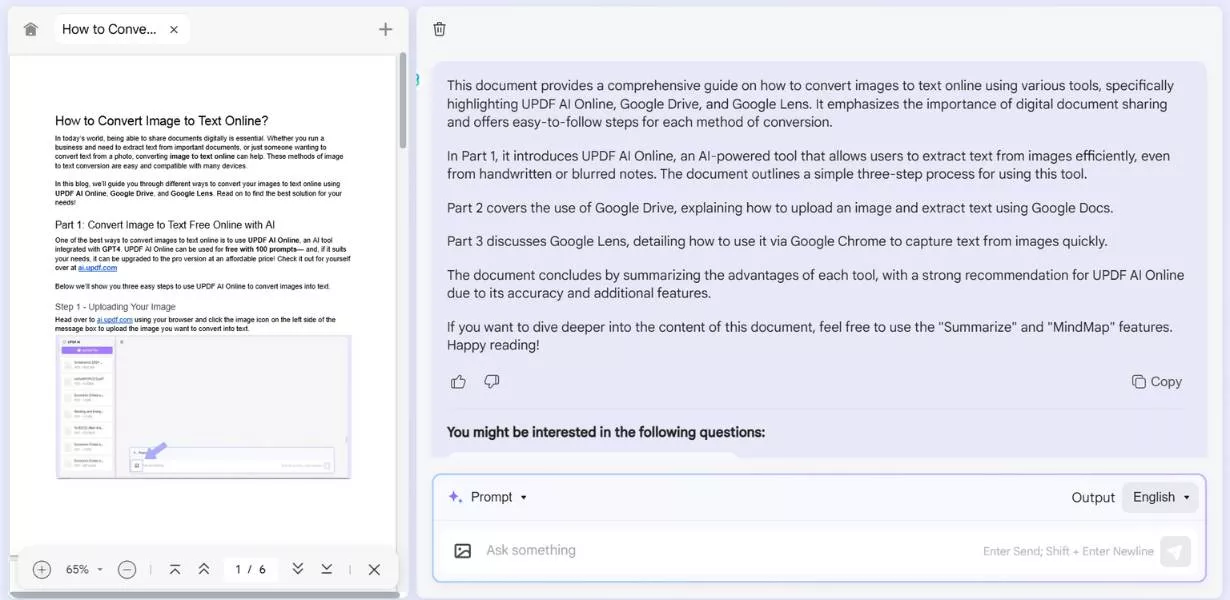Image resolution: width=1230 pixels, height=600 pixels.
Task: Copy the AI summary text
Action: 1156,381
